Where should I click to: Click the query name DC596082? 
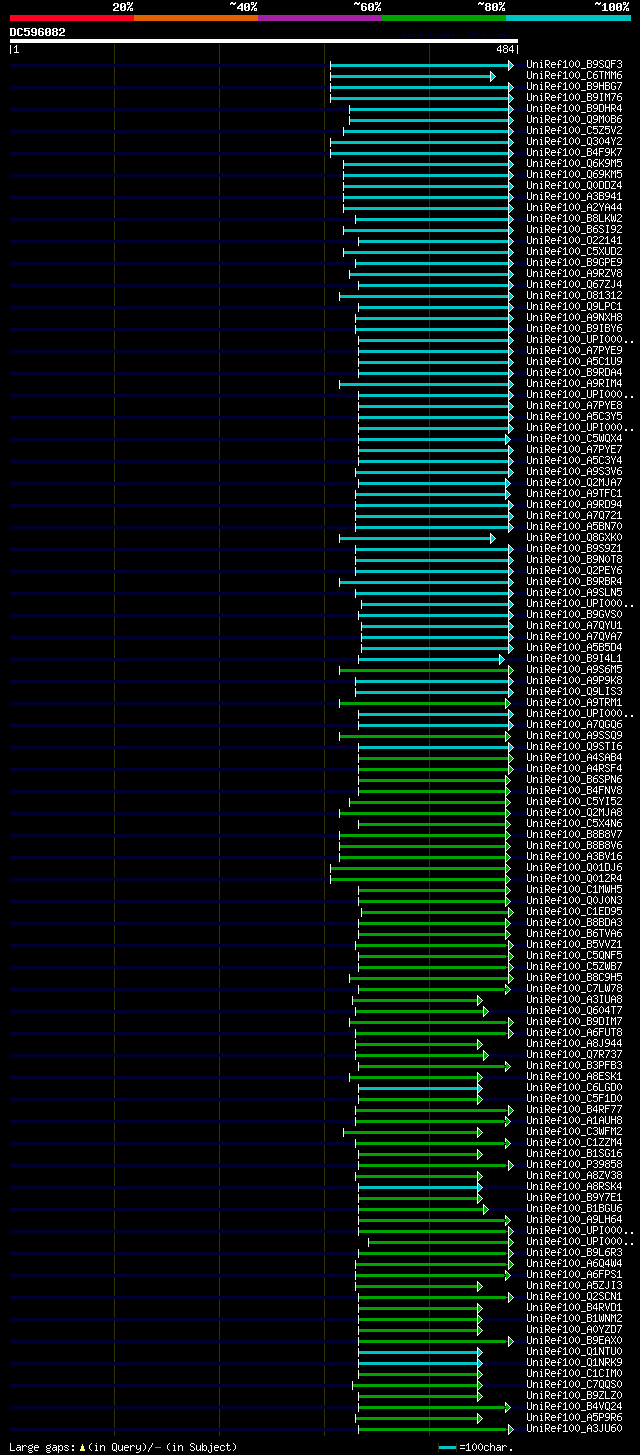[x=38, y=32]
